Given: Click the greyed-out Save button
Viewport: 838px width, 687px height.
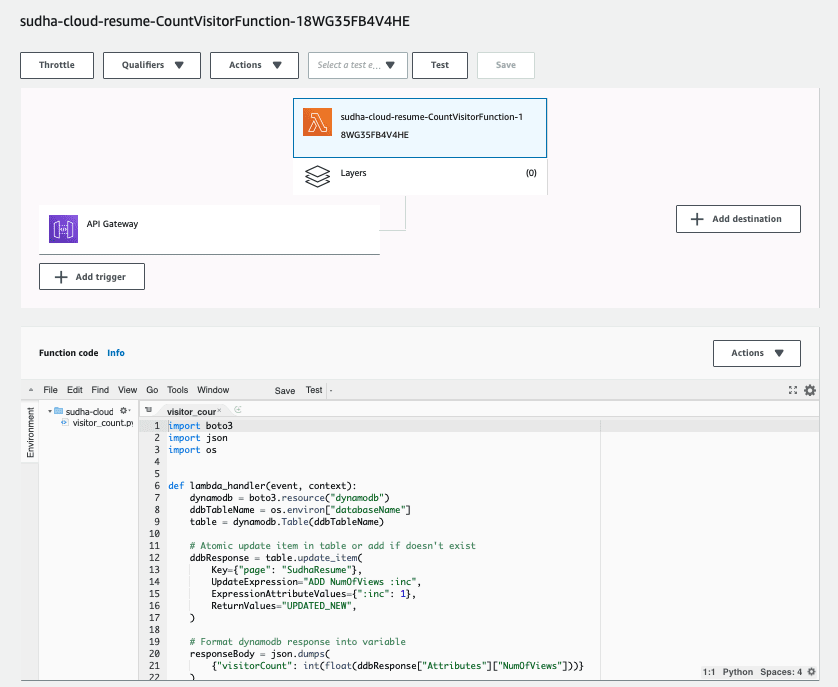Looking at the screenshot, I should [x=506, y=65].
